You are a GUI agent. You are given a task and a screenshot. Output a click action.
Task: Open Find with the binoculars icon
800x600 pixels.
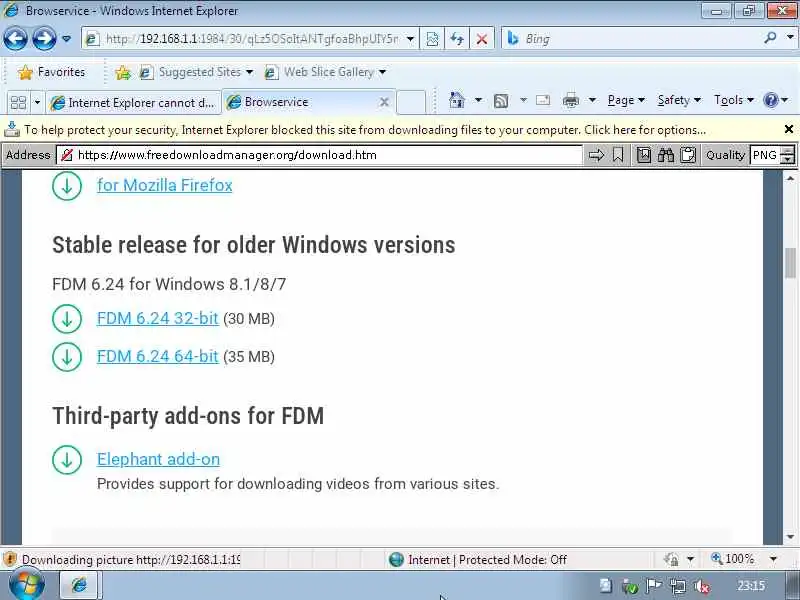pos(665,155)
